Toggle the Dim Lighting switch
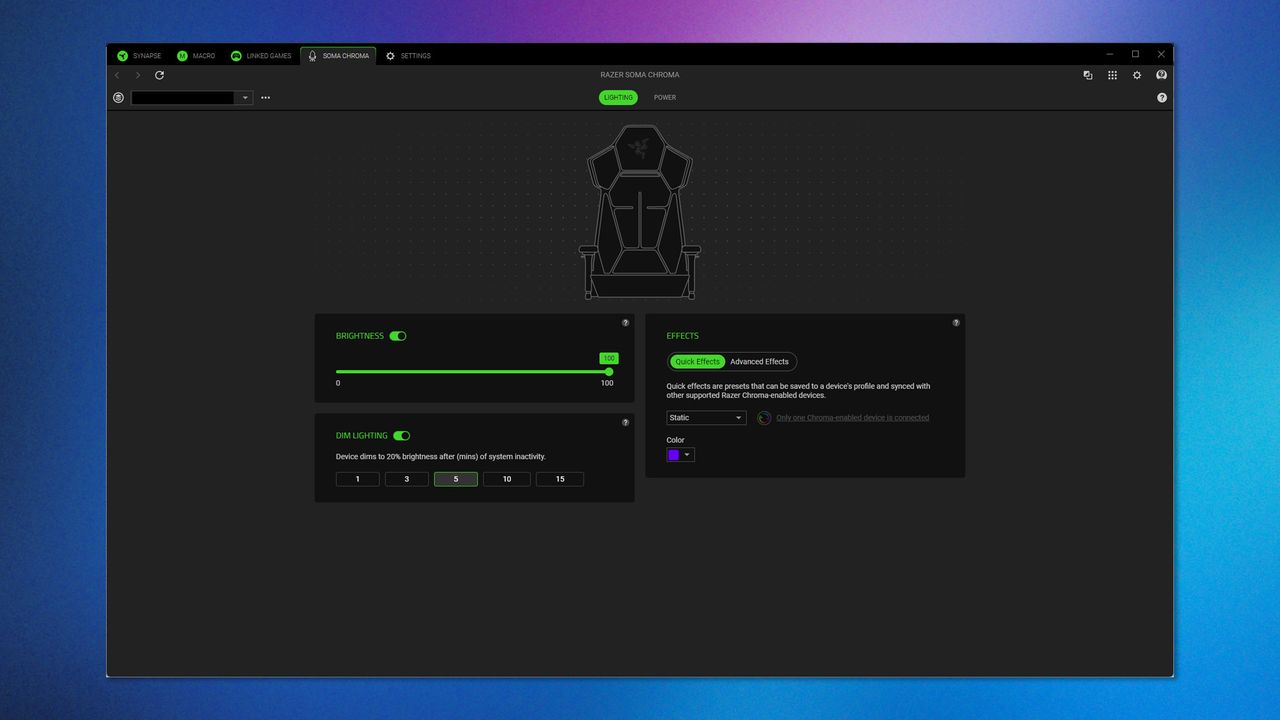 [402, 436]
